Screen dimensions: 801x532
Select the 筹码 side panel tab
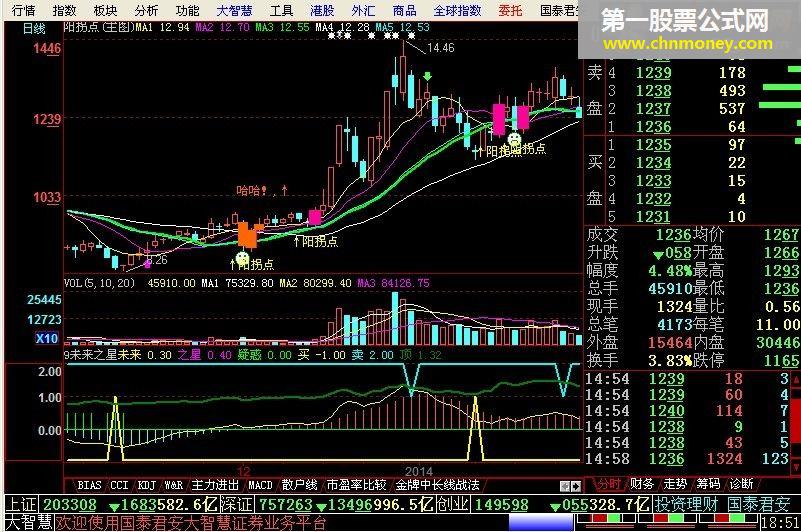point(708,483)
